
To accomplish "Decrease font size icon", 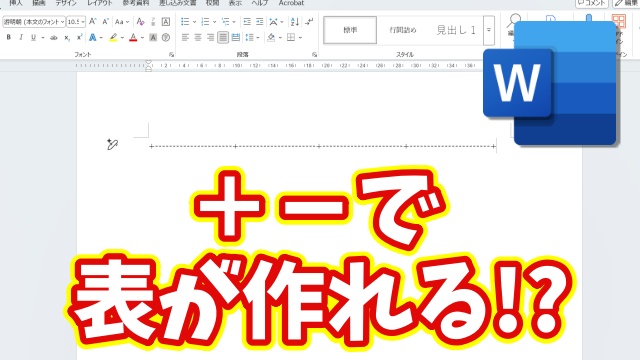I will tap(105, 21).
